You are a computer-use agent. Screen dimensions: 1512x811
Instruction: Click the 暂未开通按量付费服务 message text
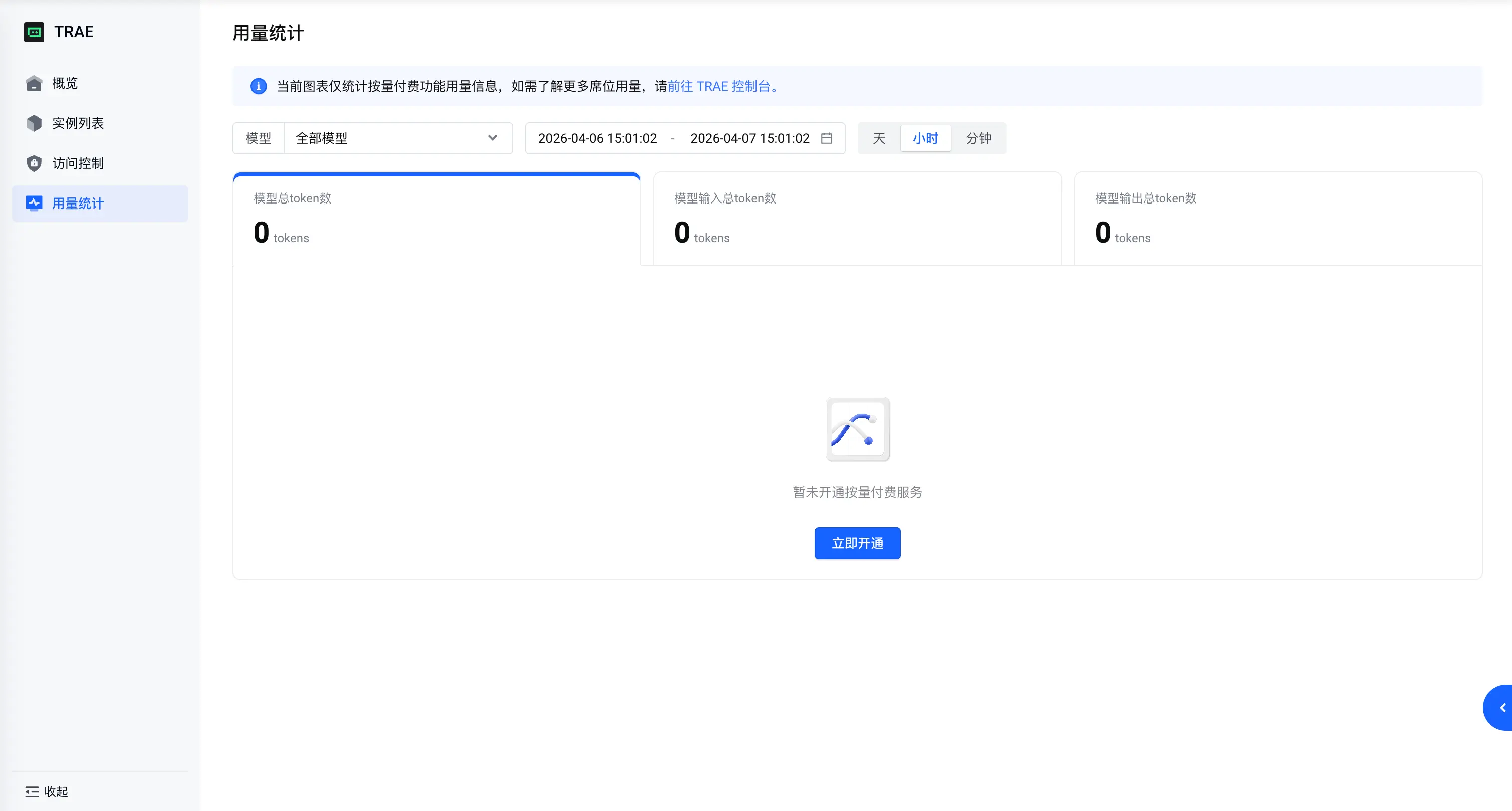(857, 492)
